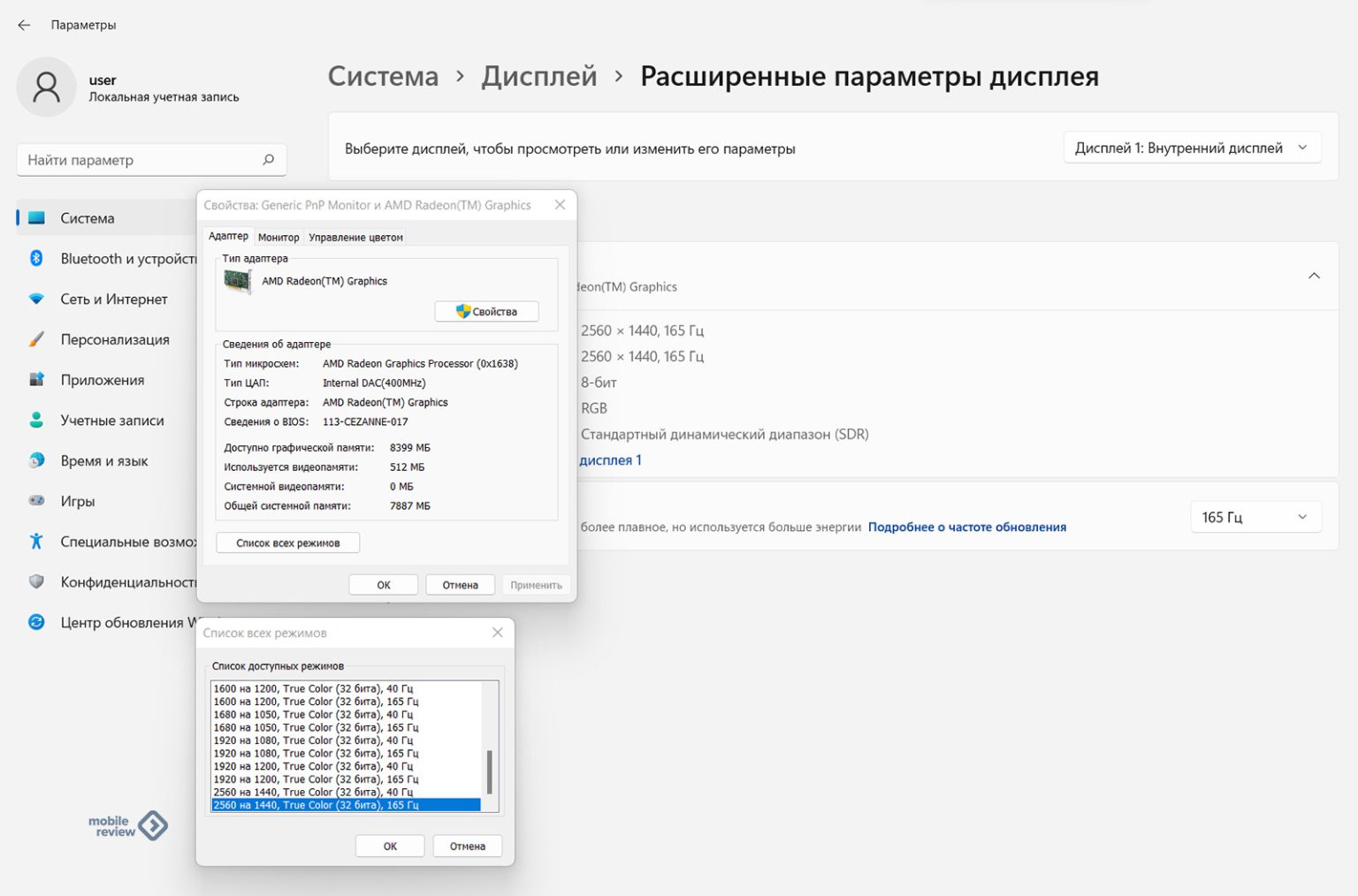The height and width of the screenshot is (896, 1358).
Task: Click the Система monitor icon in sidebar
Action: click(36, 218)
